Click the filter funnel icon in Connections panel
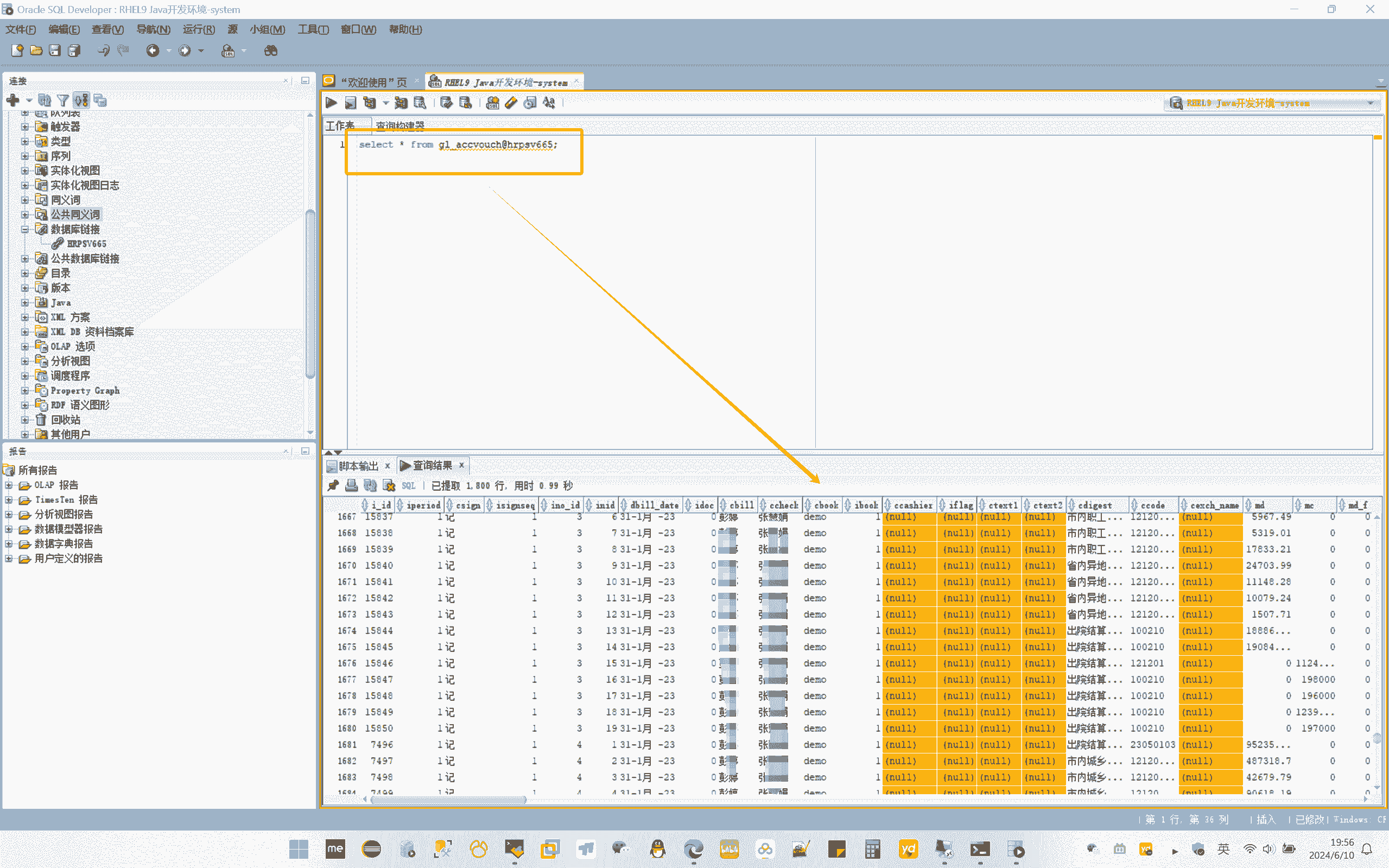This screenshot has width=1389, height=868. [x=63, y=100]
